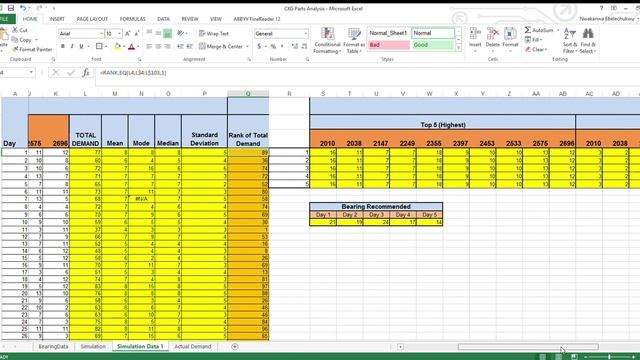The image size is (640, 360).
Task: Click the AutoSum sigma icon
Action: pyautogui.click(x=528, y=30)
